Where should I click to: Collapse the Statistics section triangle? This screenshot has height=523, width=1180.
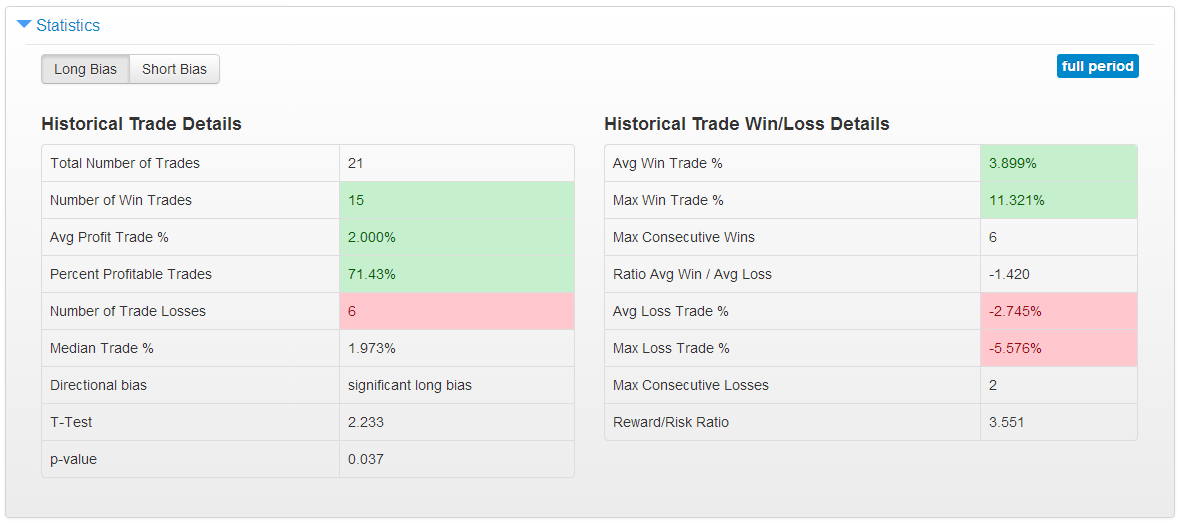click(24, 24)
